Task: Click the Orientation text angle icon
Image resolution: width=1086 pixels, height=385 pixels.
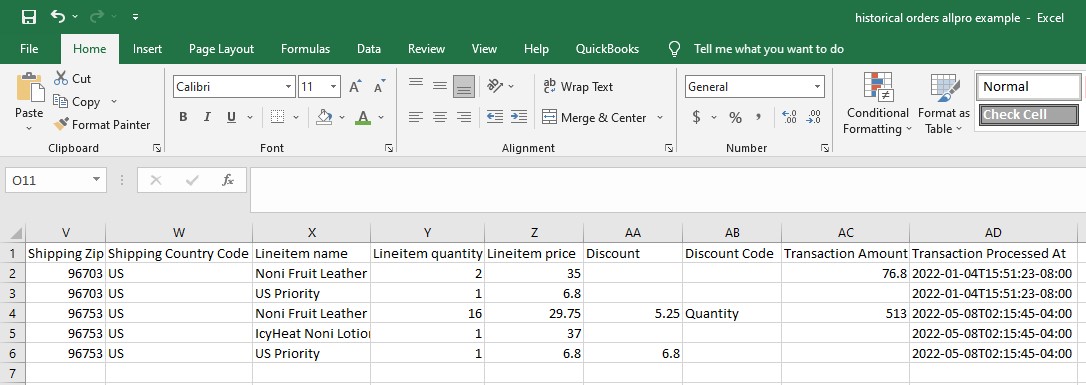Action: pos(495,86)
